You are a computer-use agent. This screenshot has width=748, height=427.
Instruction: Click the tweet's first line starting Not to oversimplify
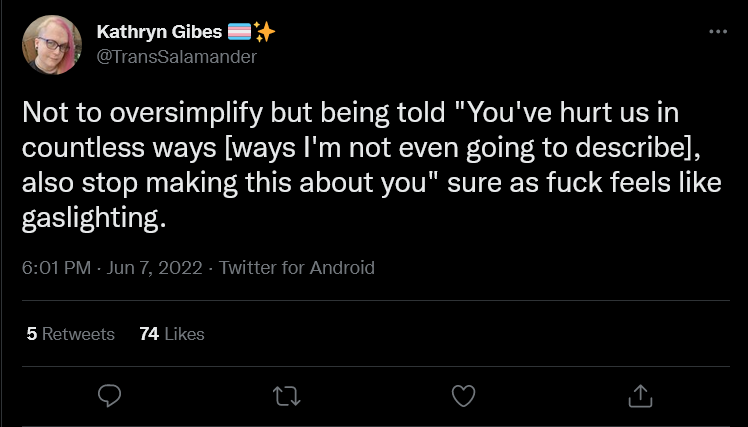click(x=350, y=113)
